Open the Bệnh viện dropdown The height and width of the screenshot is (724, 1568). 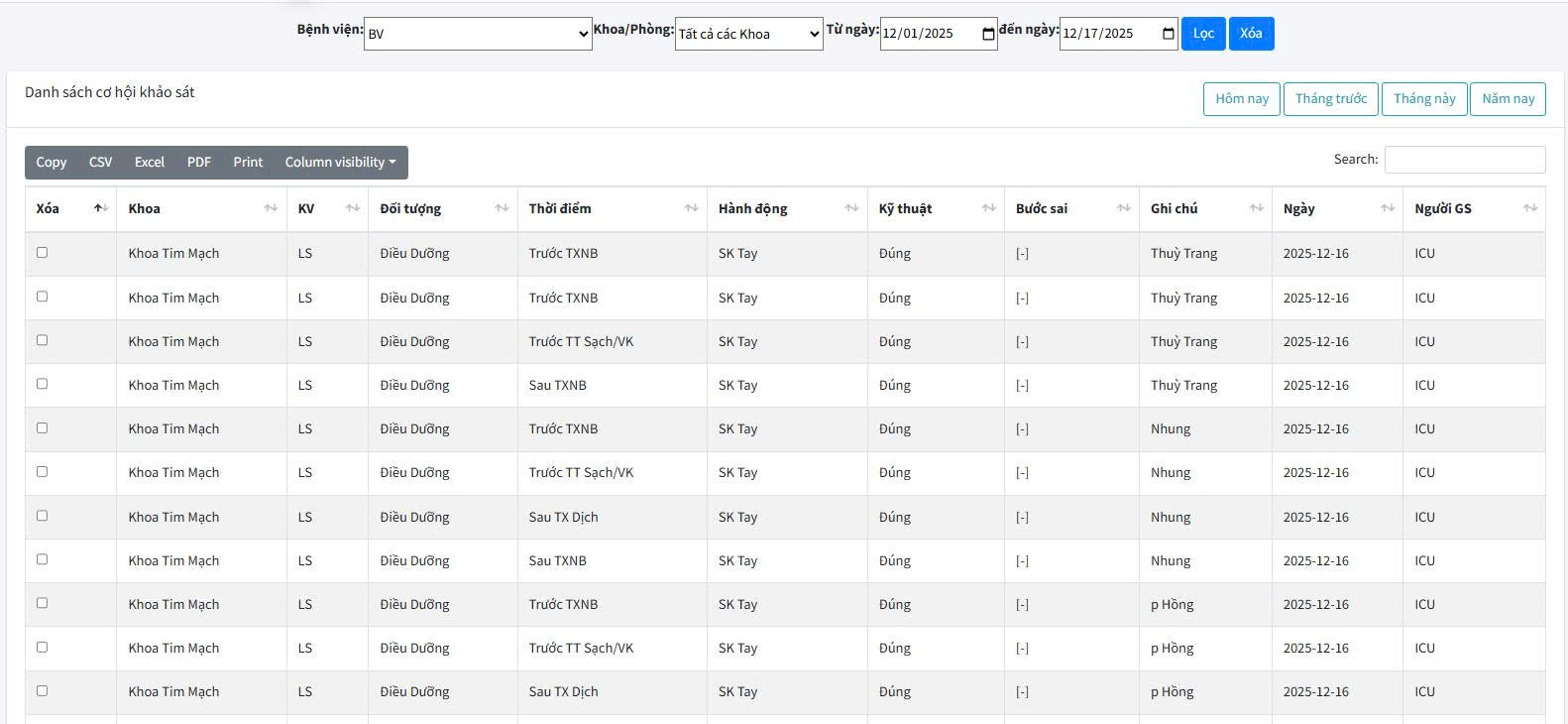pyautogui.click(x=478, y=34)
